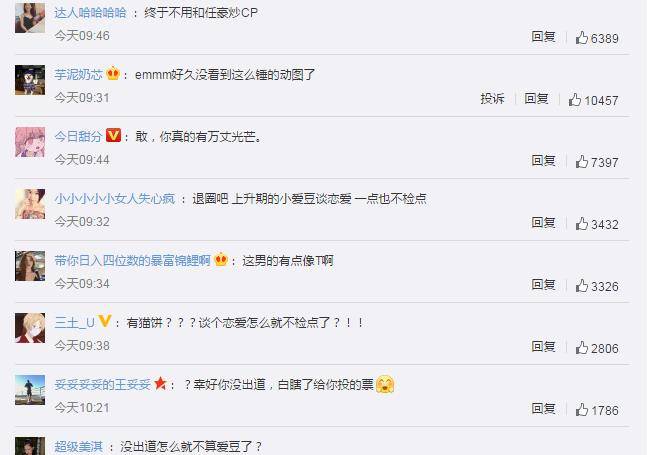Like the comment with 1786 likes

597,410
